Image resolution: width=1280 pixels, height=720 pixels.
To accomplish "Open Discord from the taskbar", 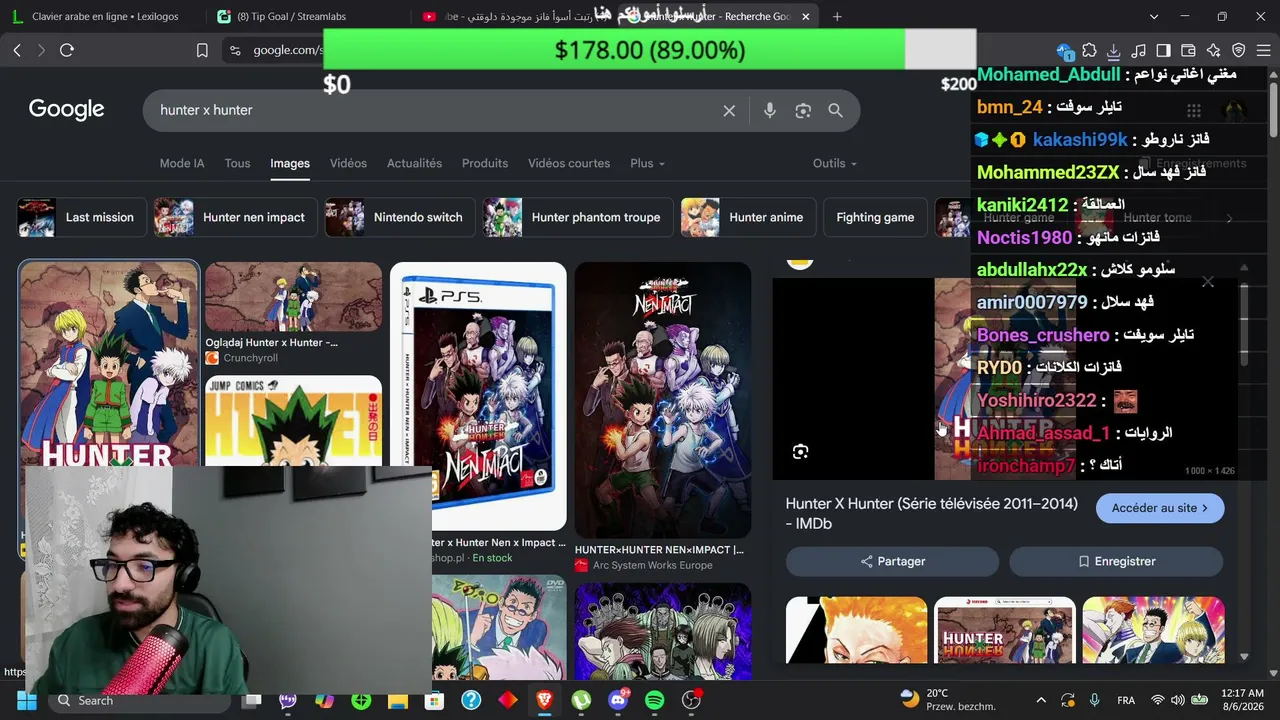I will (618, 700).
